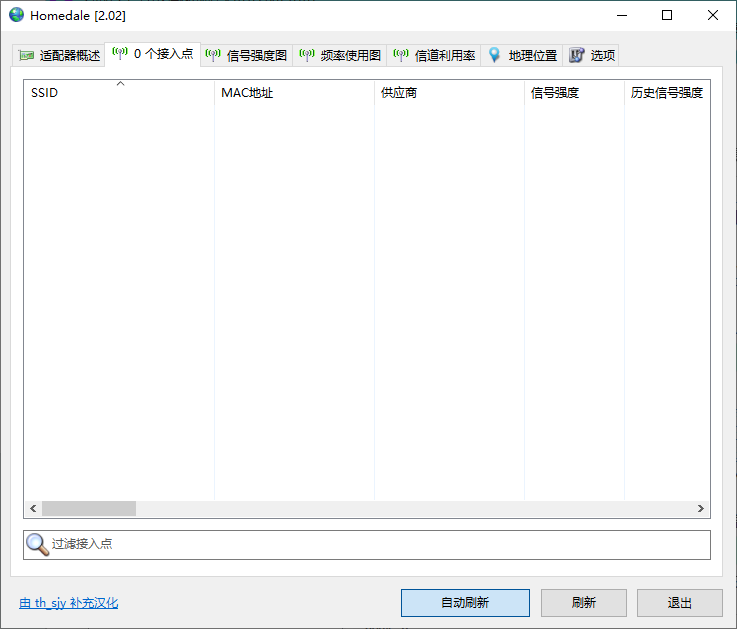Click the 自动刷新 button

[465, 603]
